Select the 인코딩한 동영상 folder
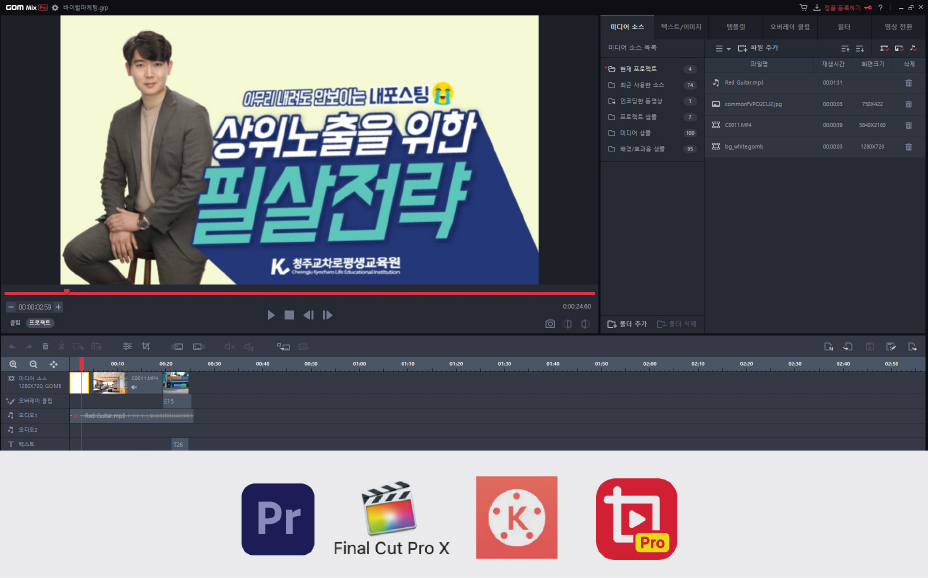The image size is (928, 578). point(651,101)
